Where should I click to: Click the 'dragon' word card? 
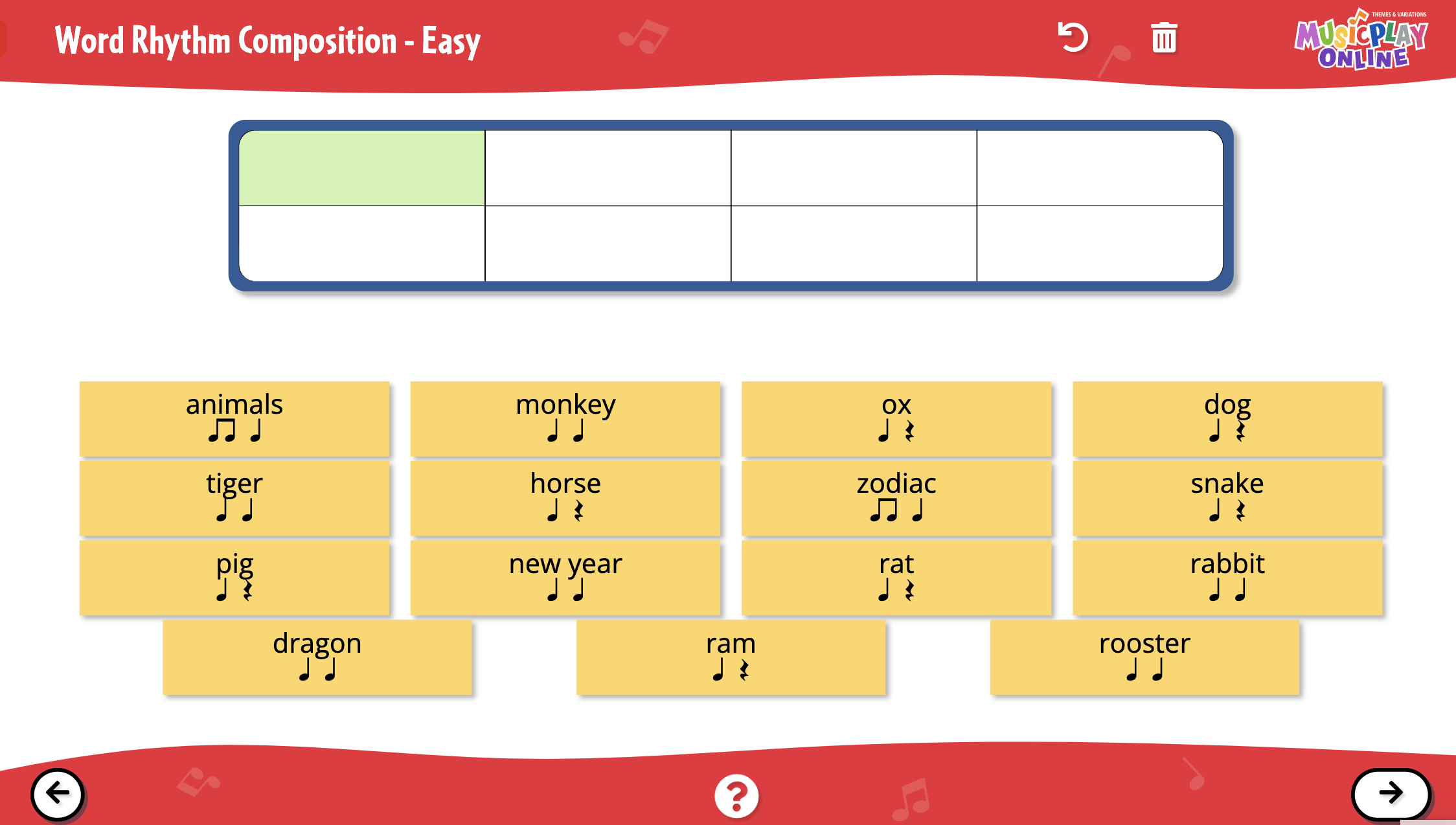[x=317, y=657]
